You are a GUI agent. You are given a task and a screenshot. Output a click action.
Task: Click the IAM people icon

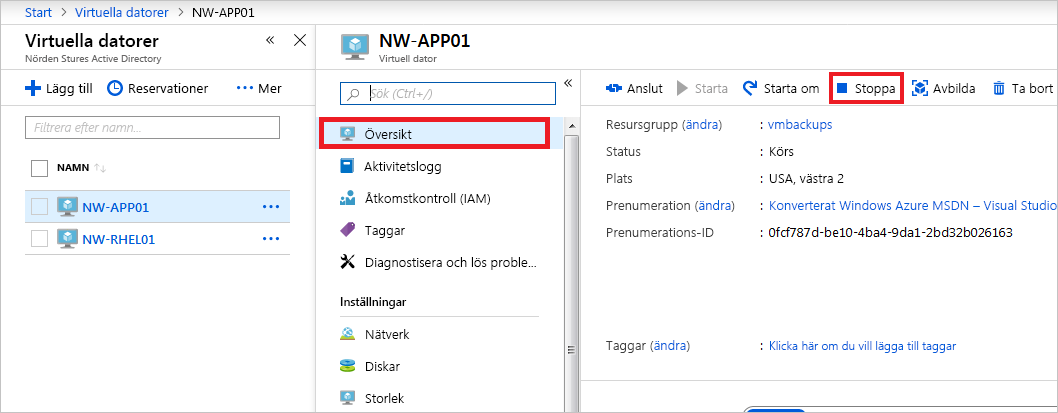[347, 198]
